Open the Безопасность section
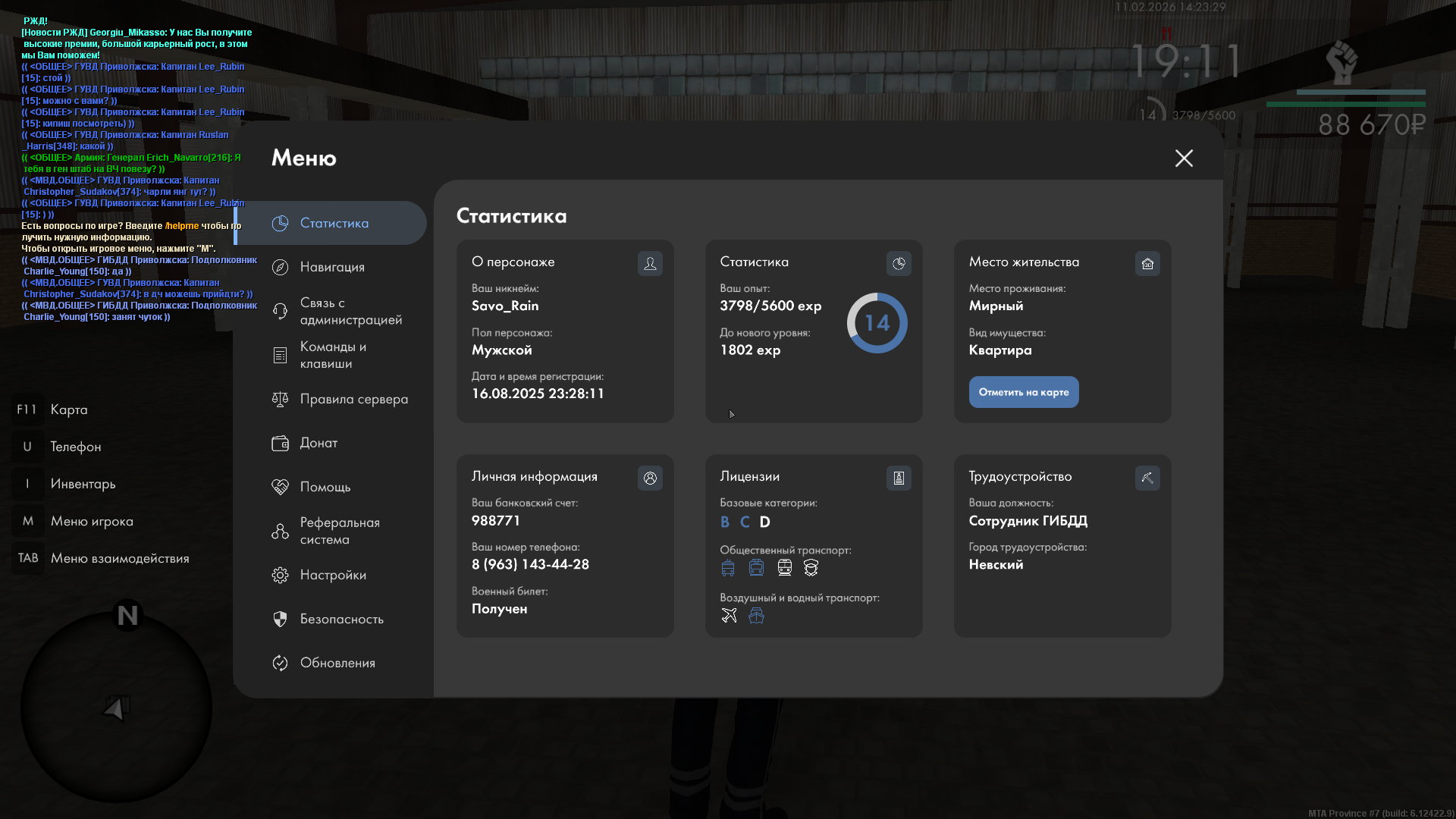The height and width of the screenshot is (819, 1456). [341, 619]
